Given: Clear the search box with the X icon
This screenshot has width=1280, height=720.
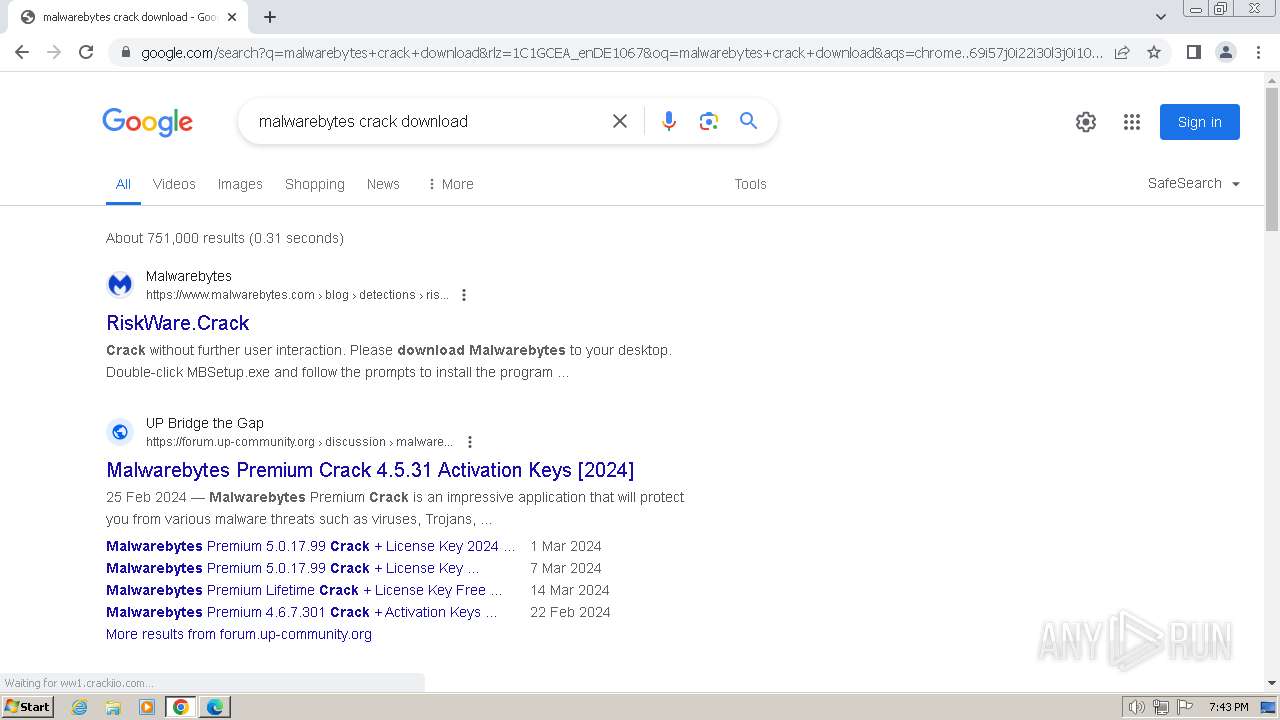Looking at the screenshot, I should pos(620,121).
